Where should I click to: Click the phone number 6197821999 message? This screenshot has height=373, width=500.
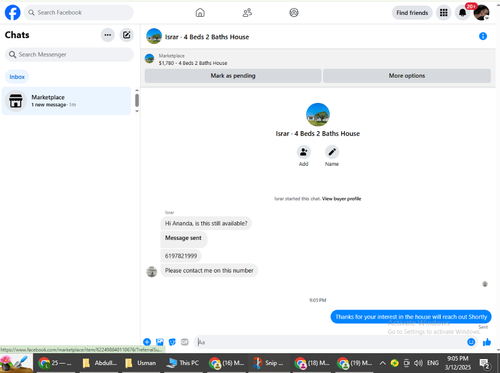tap(181, 256)
